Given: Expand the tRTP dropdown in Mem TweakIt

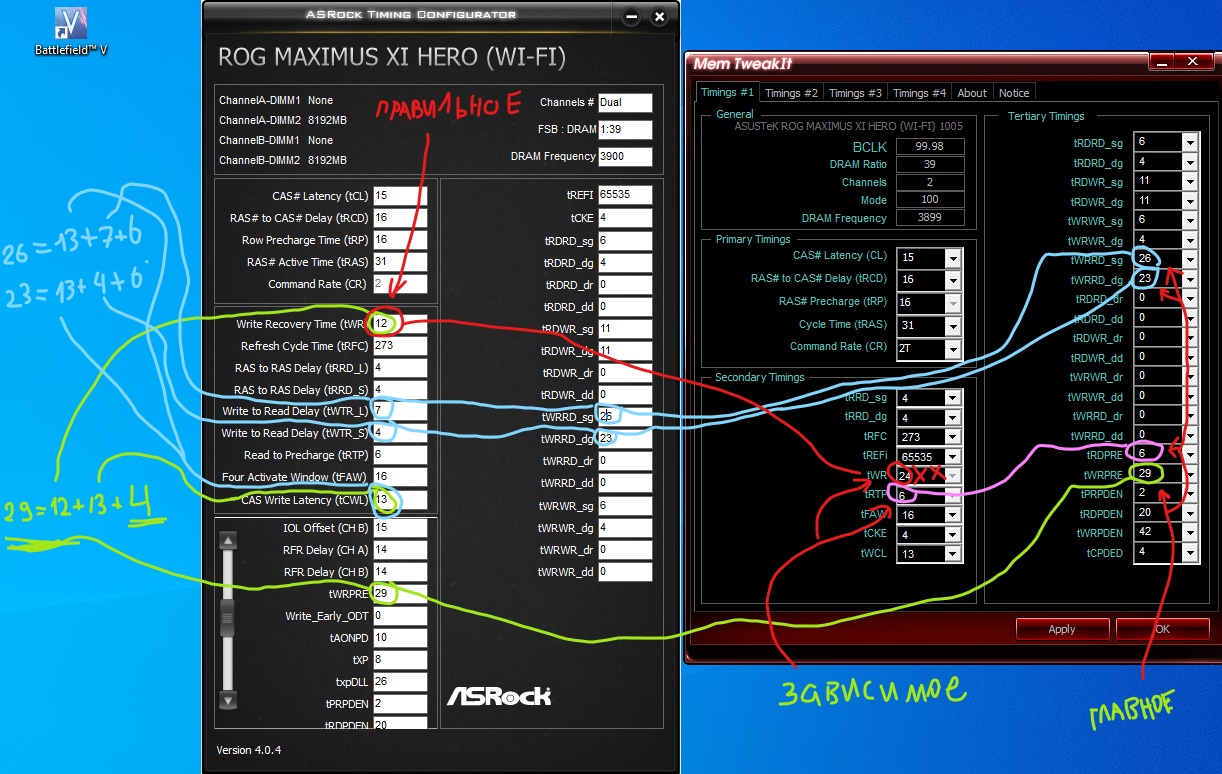Looking at the screenshot, I should coord(953,495).
